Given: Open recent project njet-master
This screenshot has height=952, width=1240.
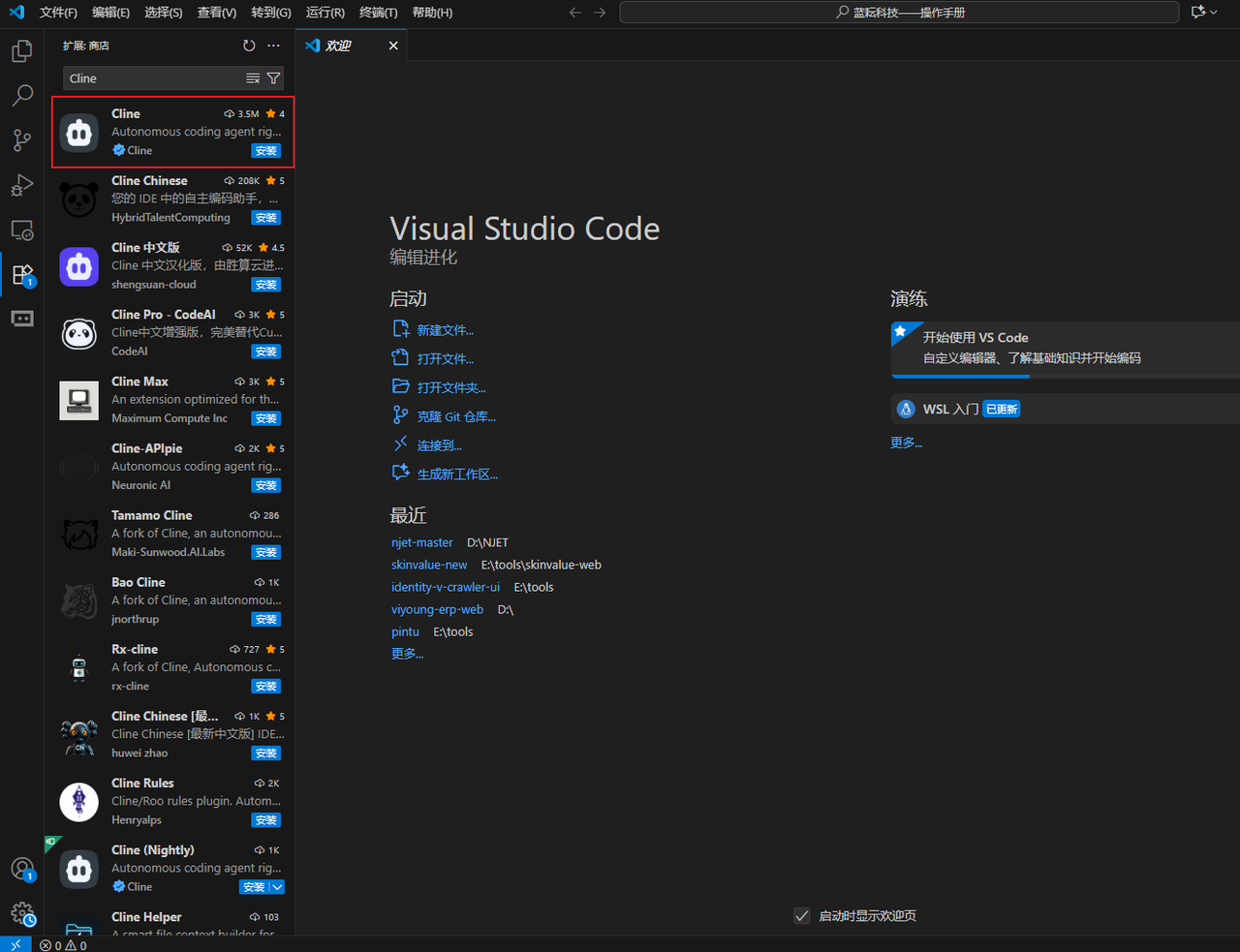Looking at the screenshot, I should (x=422, y=542).
